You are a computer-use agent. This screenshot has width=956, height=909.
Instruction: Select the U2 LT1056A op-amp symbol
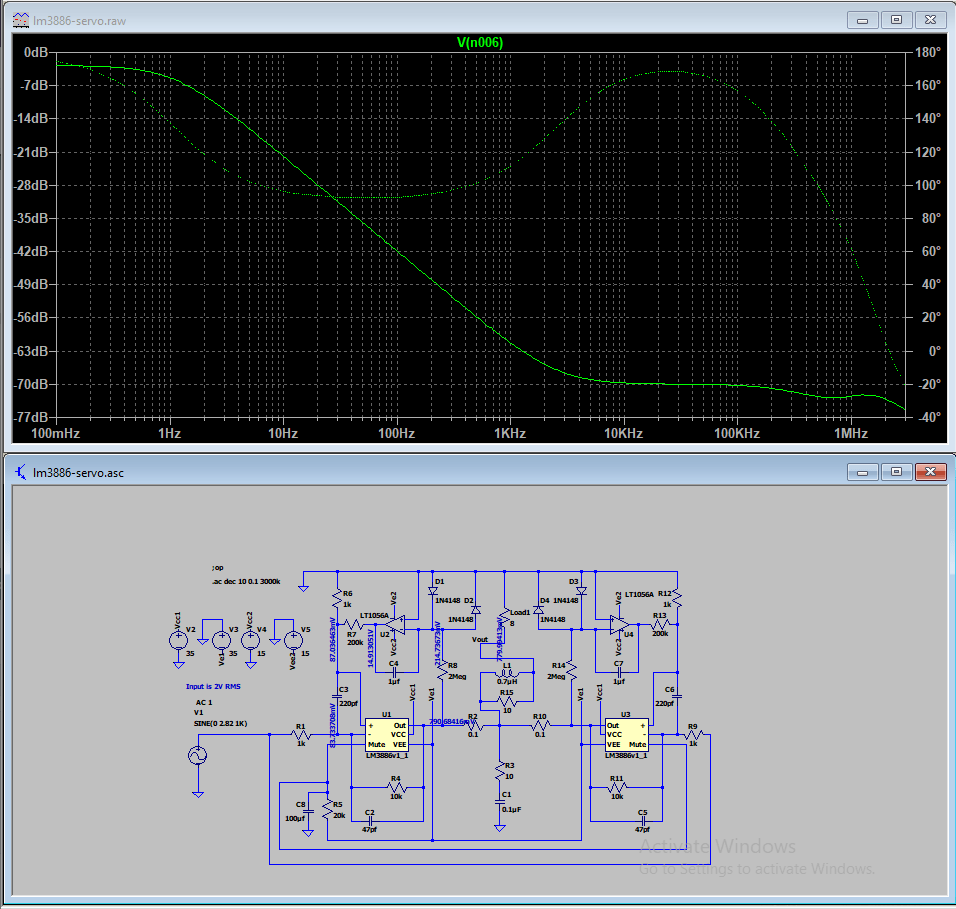pyautogui.click(x=395, y=624)
